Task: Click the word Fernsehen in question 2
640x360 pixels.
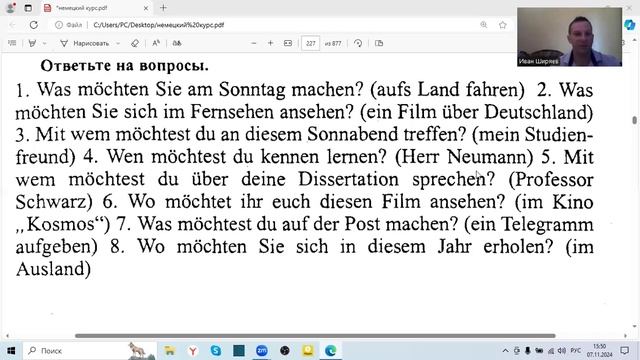Action: [232, 112]
